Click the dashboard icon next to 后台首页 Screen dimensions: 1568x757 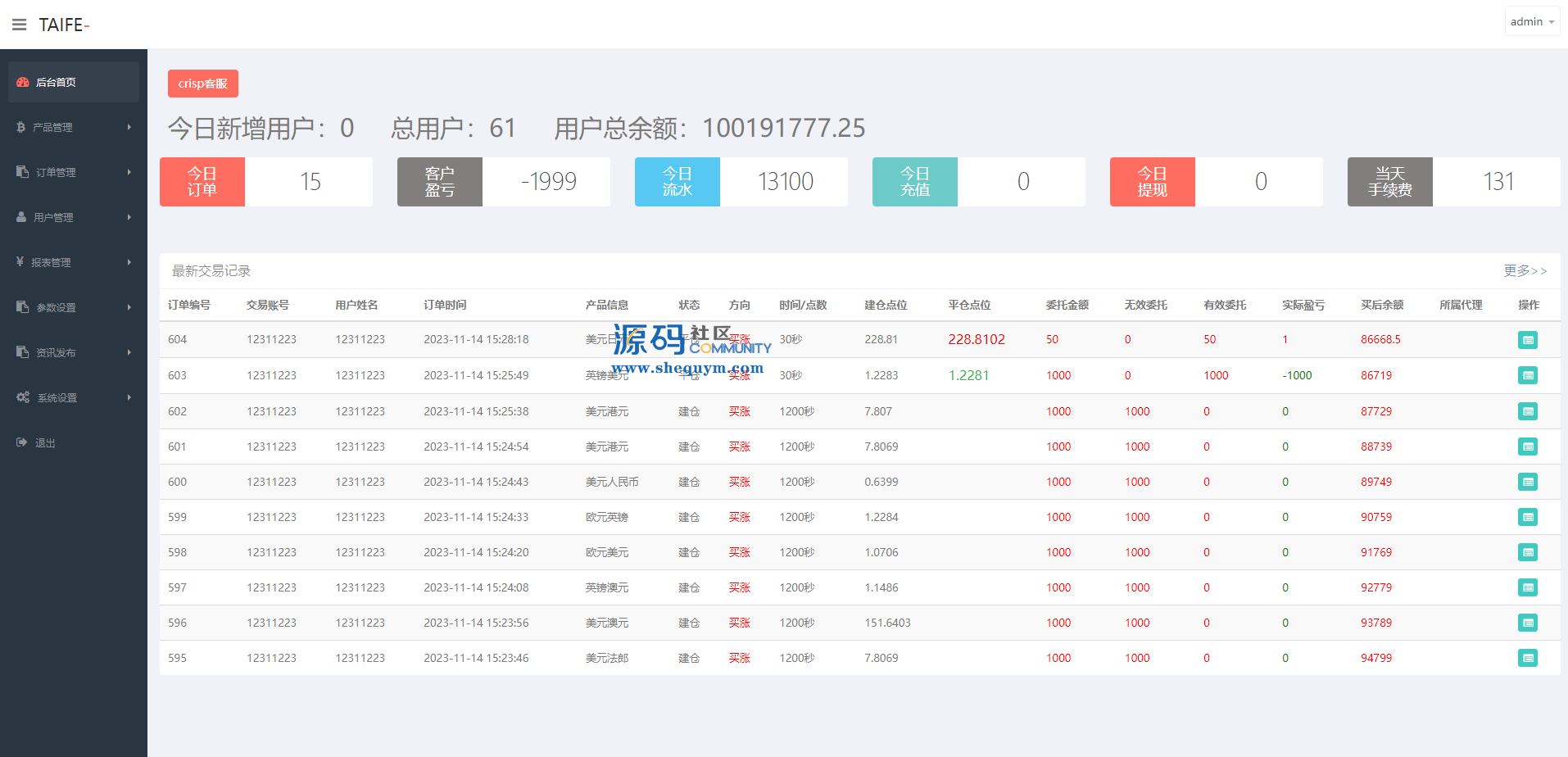tap(23, 82)
